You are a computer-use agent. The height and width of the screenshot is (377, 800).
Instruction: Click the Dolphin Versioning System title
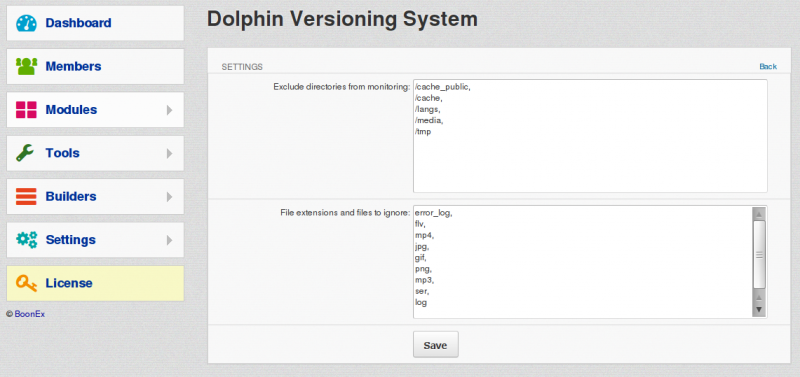(x=342, y=19)
